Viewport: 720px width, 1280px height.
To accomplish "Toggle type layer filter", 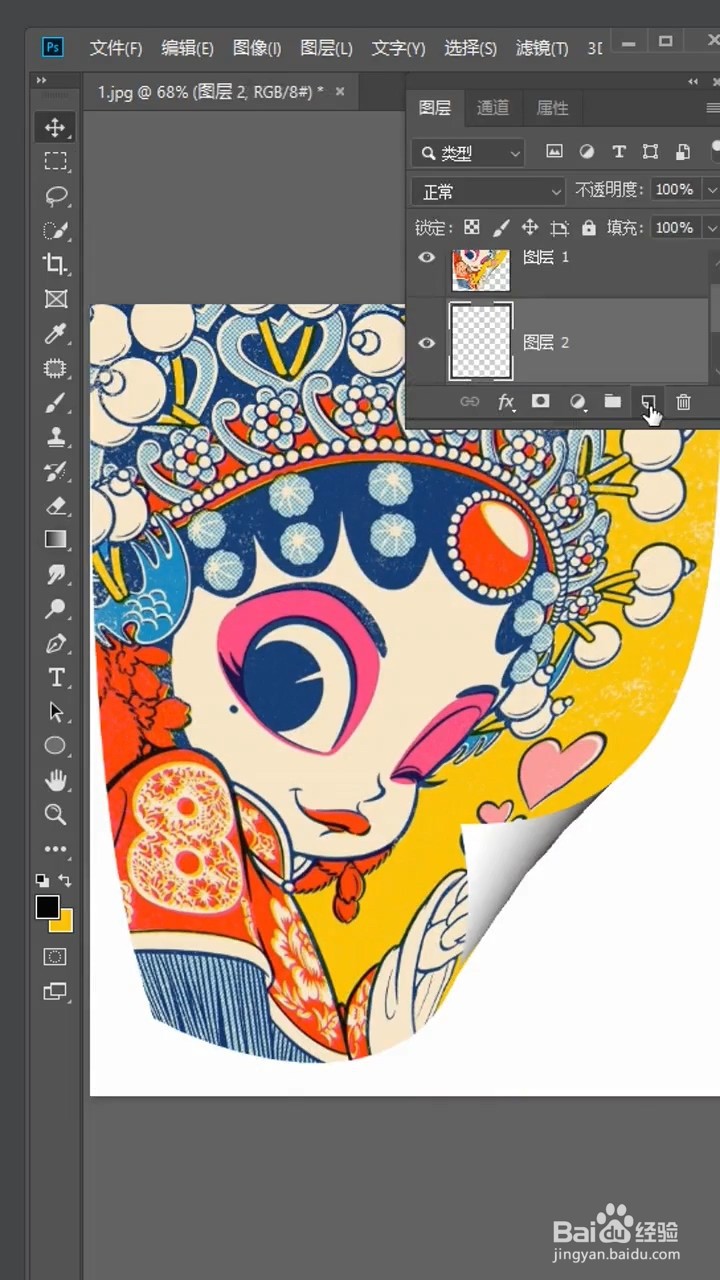I will [619, 152].
